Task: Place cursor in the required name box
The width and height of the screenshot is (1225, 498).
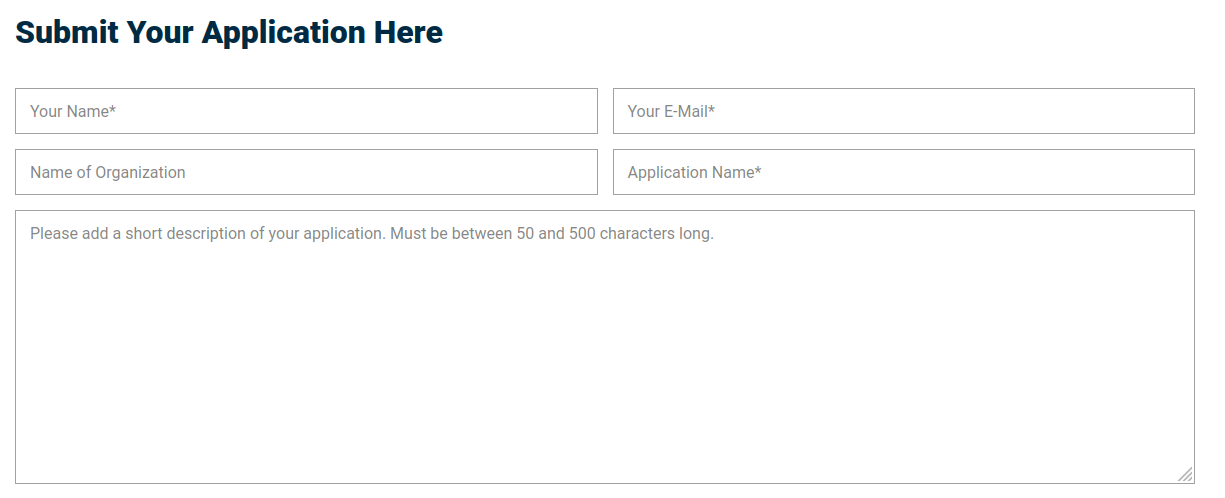Action: tap(306, 111)
